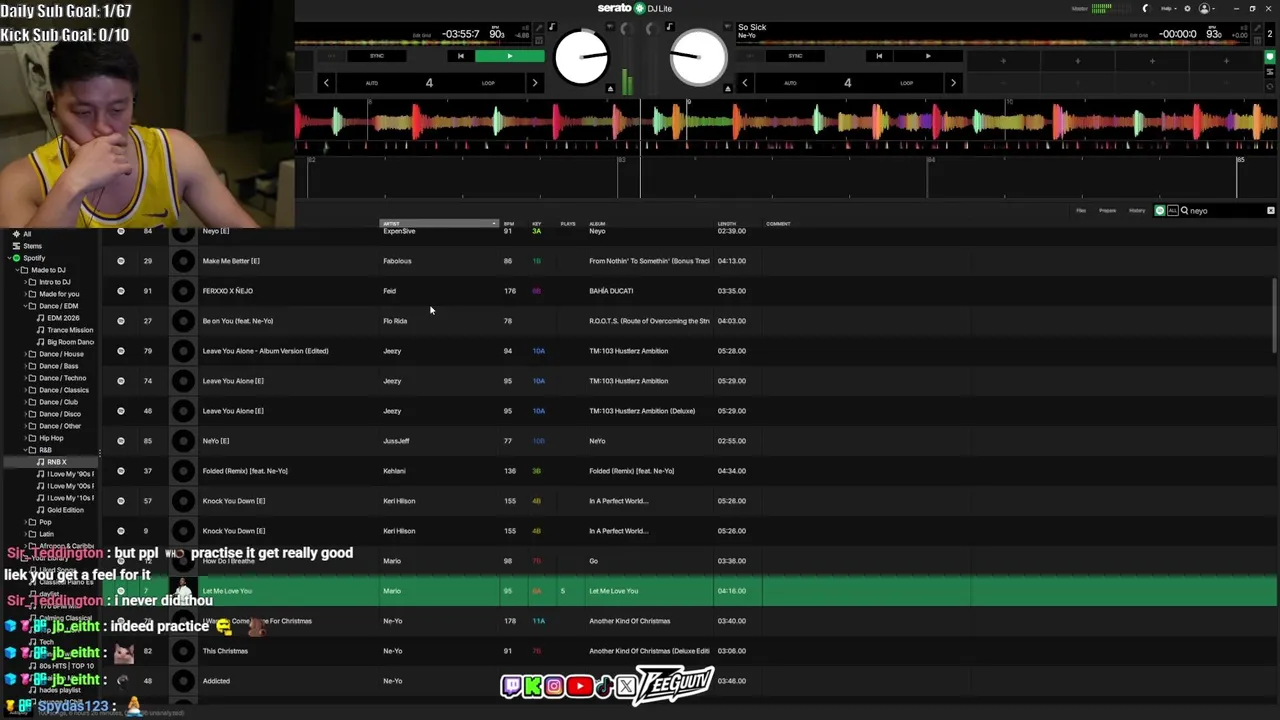Screen dimensions: 1280x720
Task: Select the RNB X playlist
Action: click(56, 462)
